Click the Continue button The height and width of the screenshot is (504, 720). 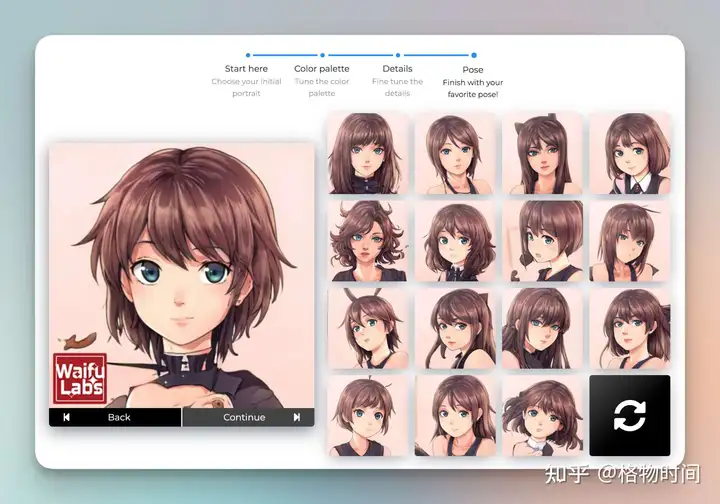(248, 417)
